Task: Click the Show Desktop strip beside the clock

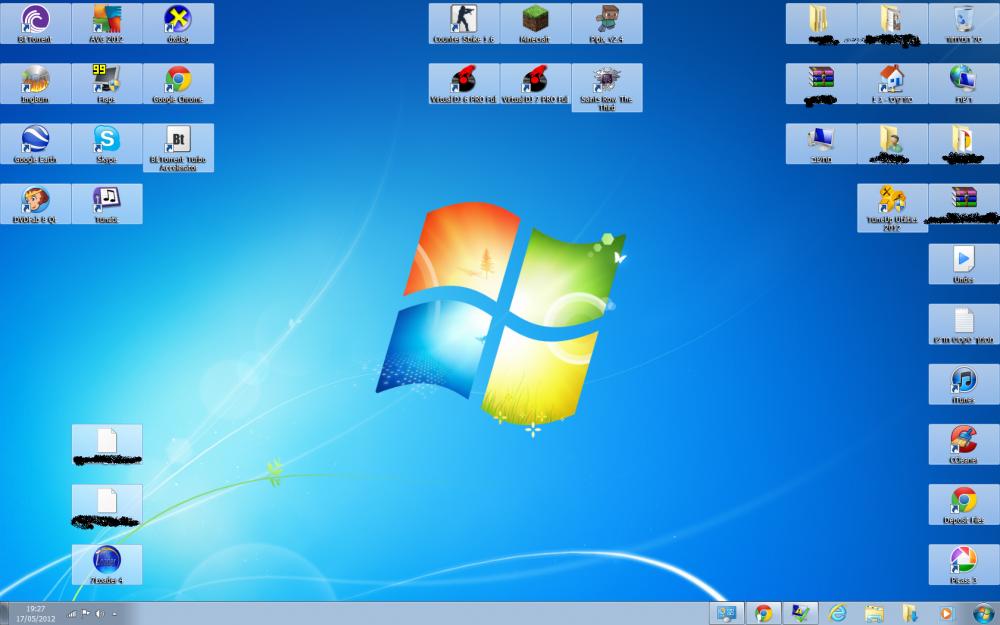Action: (x=4, y=614)
